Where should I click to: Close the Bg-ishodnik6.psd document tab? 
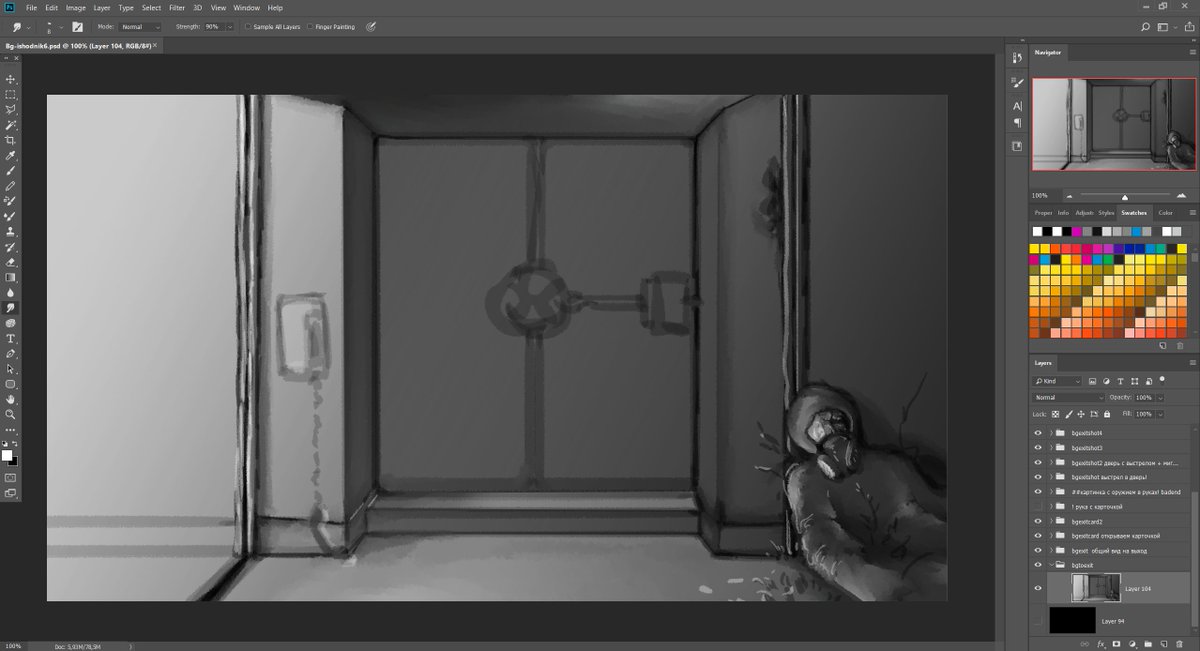point(155,46)
